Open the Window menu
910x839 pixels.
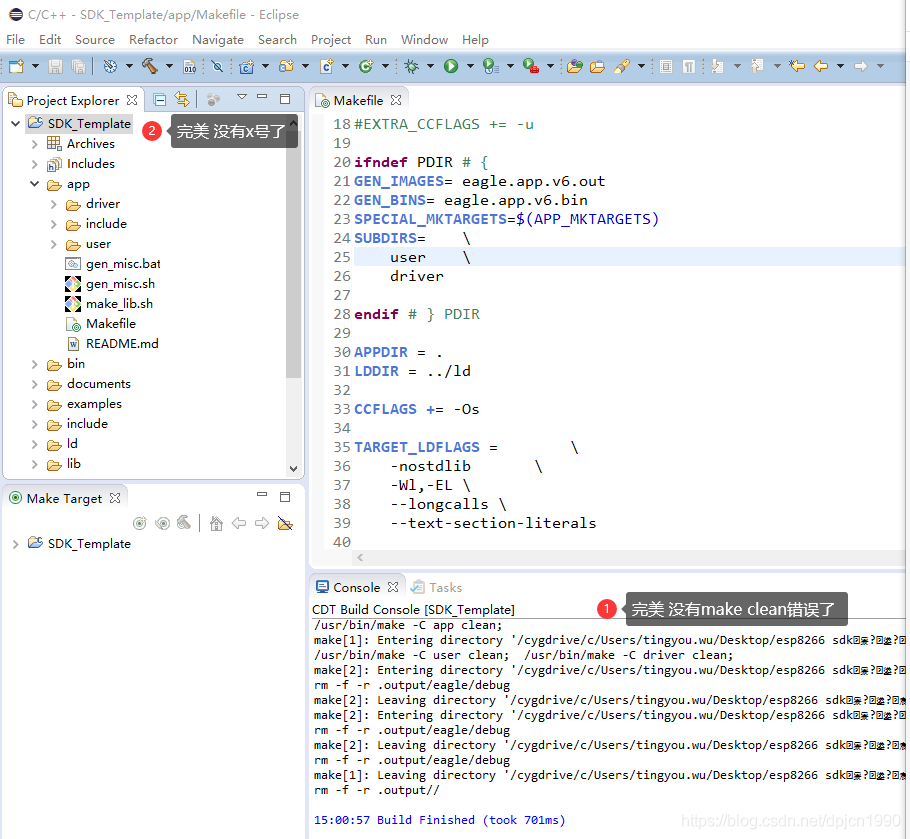[x=424, y=39]
